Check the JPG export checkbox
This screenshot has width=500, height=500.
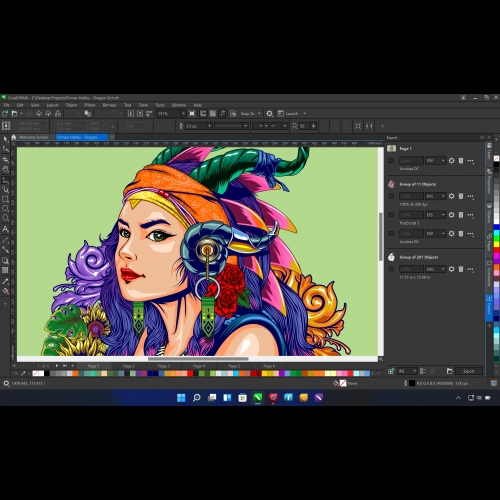pos(391,196)
